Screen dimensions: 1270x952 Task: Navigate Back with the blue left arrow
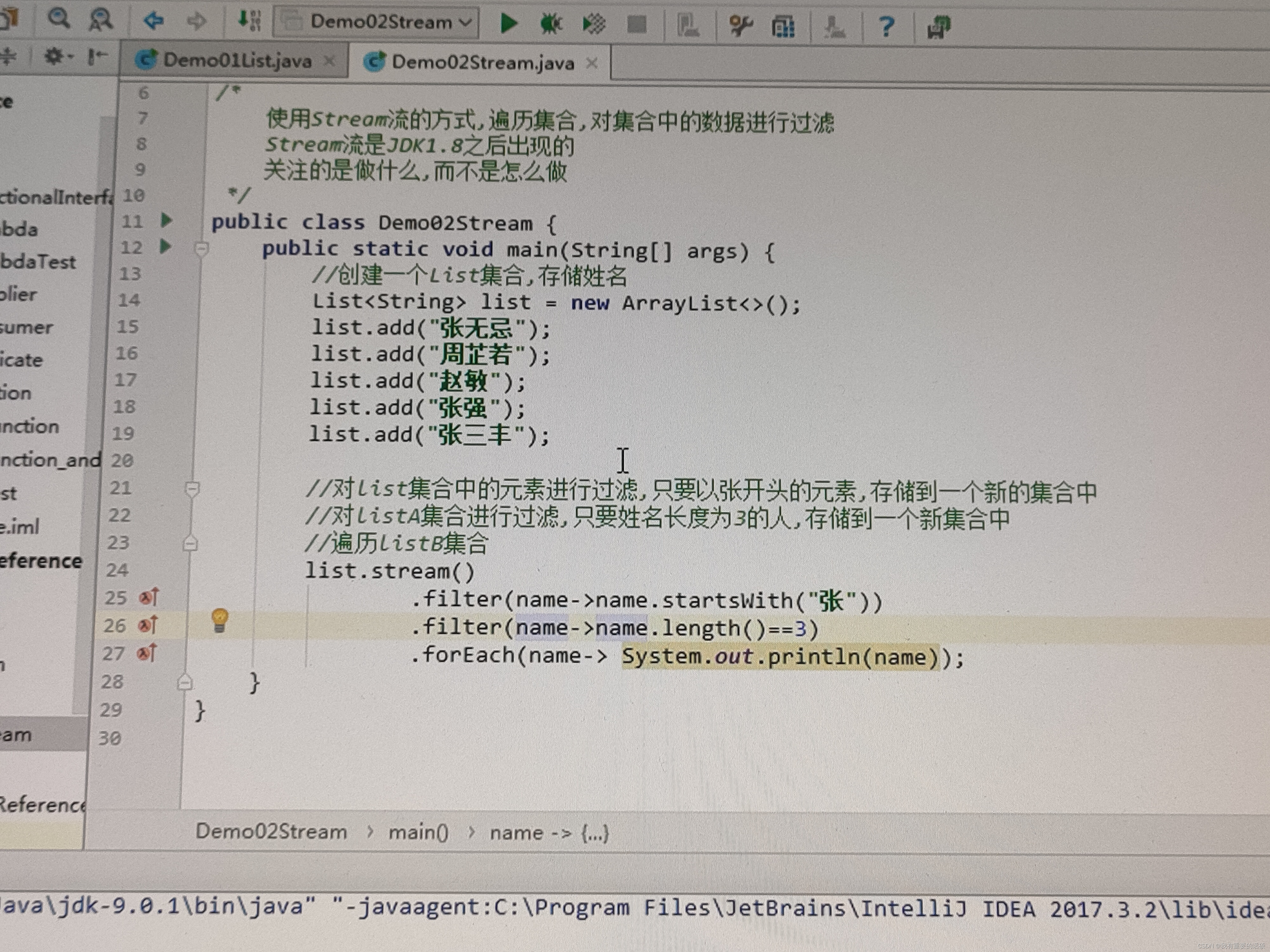[153, 21]
